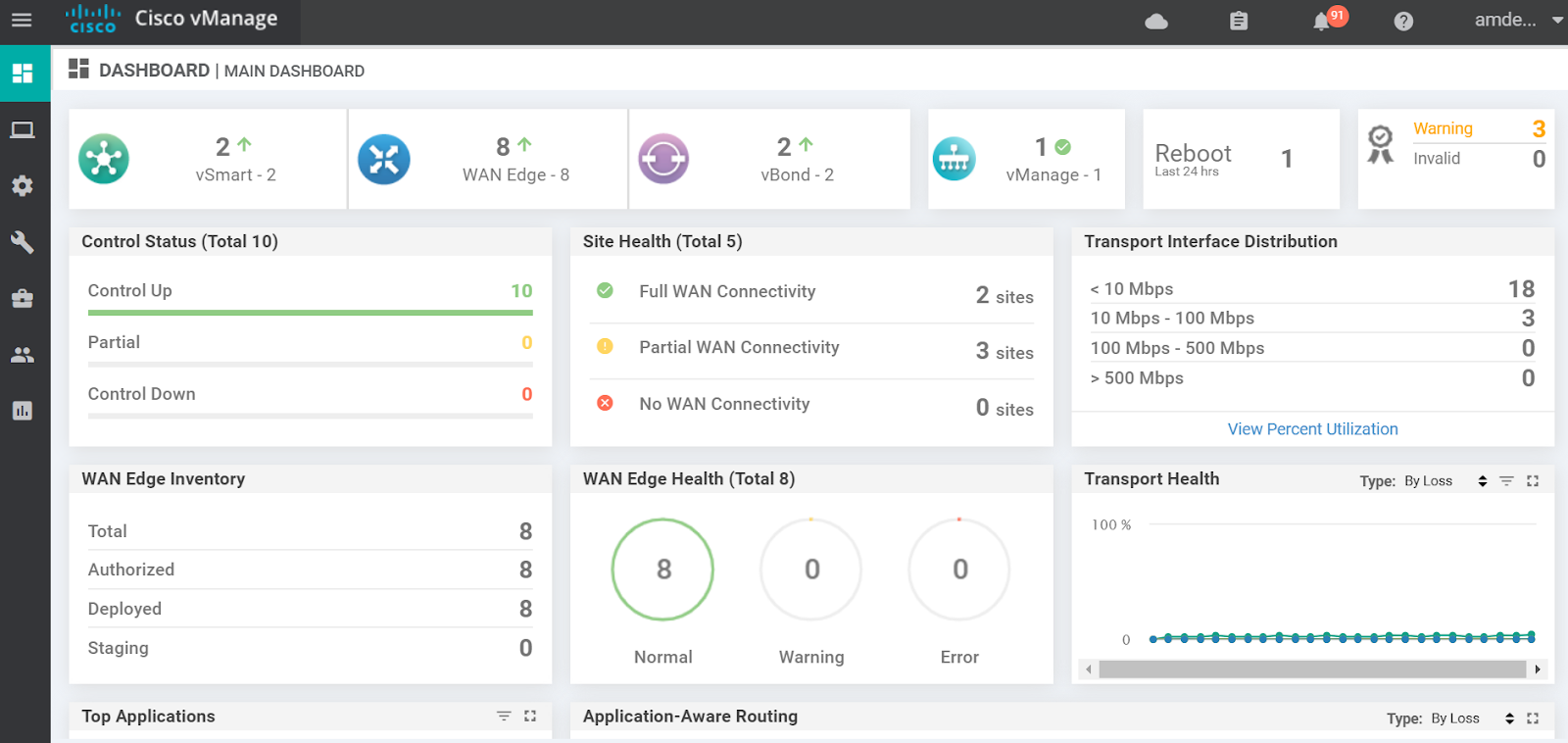The width and height of the screenshot is (1568, 743).
Task: Click the Transport Health chart scrollbar
Action: [1312, 669]
